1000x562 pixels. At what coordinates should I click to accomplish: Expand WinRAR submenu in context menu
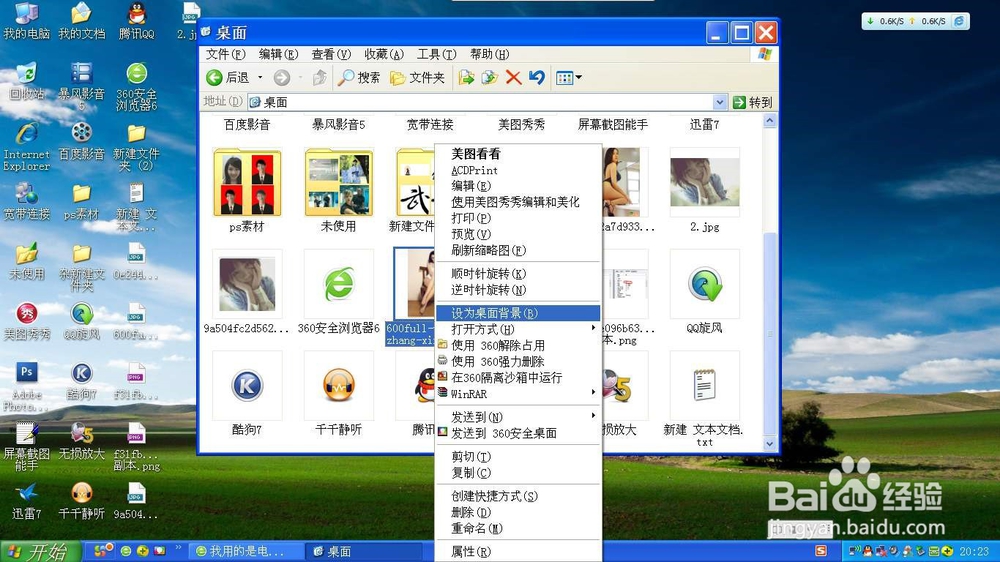click(518, 394)
